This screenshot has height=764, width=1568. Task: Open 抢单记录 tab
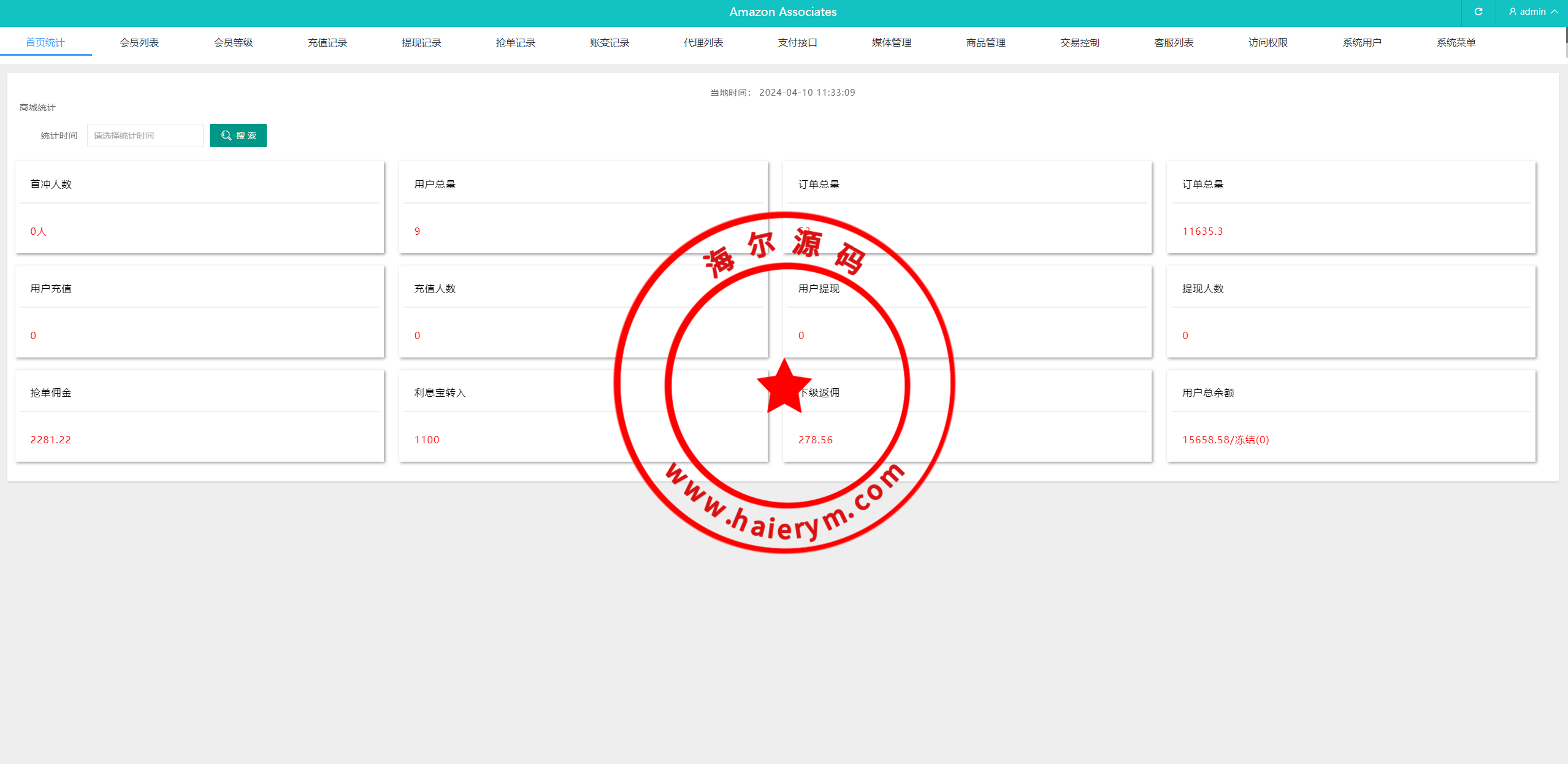point(515,42)
